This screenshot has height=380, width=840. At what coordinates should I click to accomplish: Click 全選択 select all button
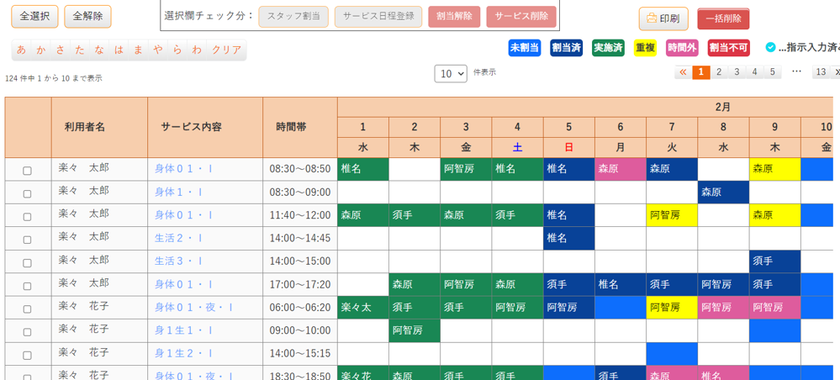[35, 17]
